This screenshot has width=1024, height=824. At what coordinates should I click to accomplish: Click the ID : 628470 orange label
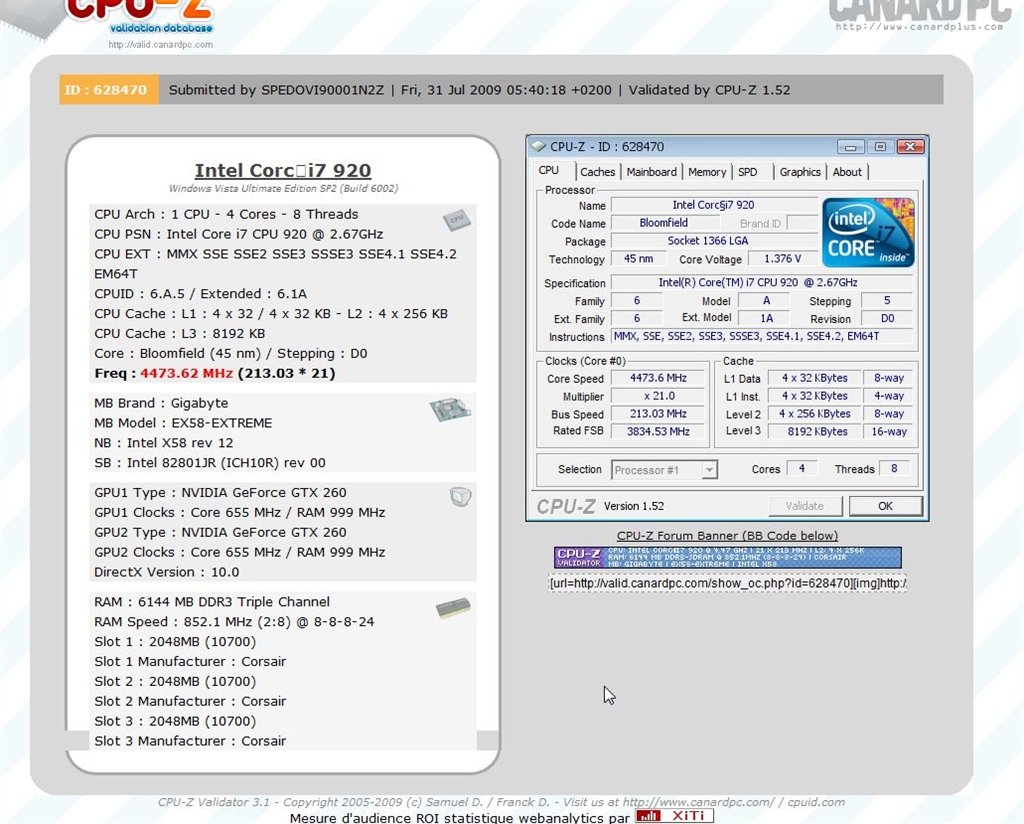click(109, 89)
